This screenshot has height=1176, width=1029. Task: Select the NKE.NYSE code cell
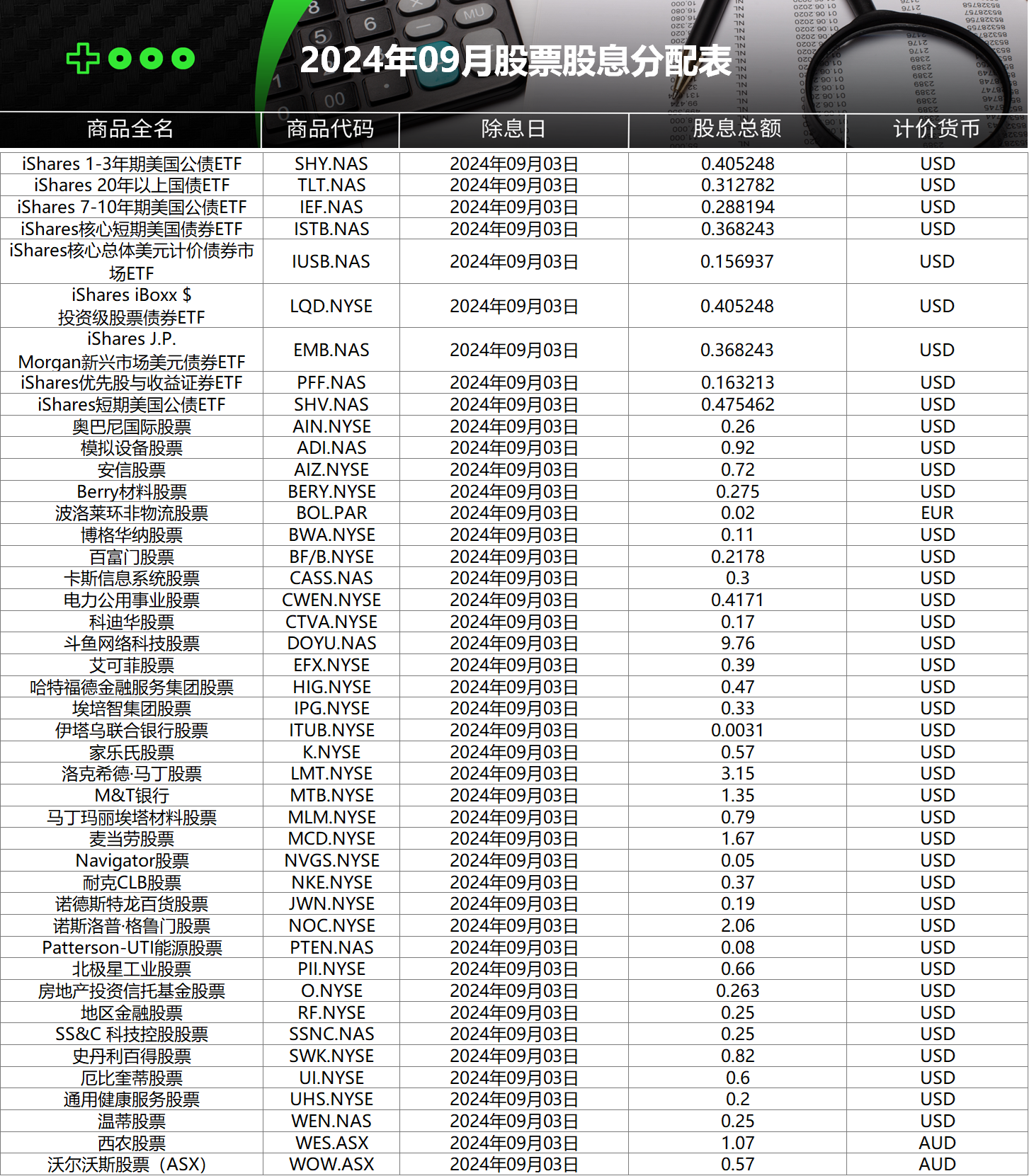[331, 883]
